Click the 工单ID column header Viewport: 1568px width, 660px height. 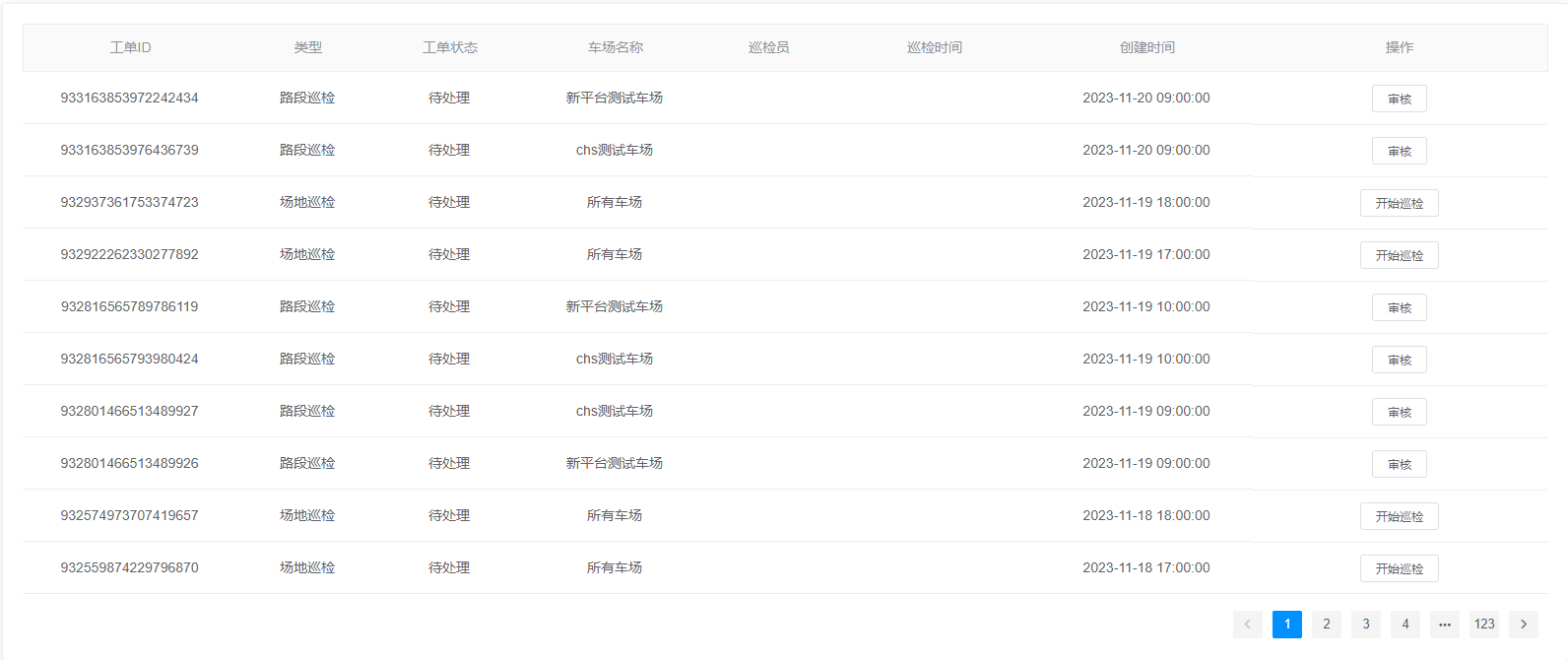click(130, 47)
